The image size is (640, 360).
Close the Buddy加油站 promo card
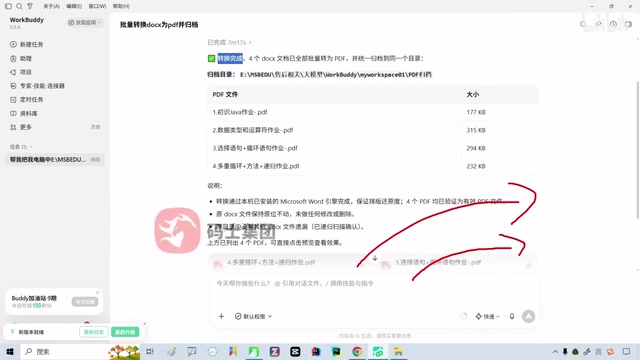click(98, 293)
